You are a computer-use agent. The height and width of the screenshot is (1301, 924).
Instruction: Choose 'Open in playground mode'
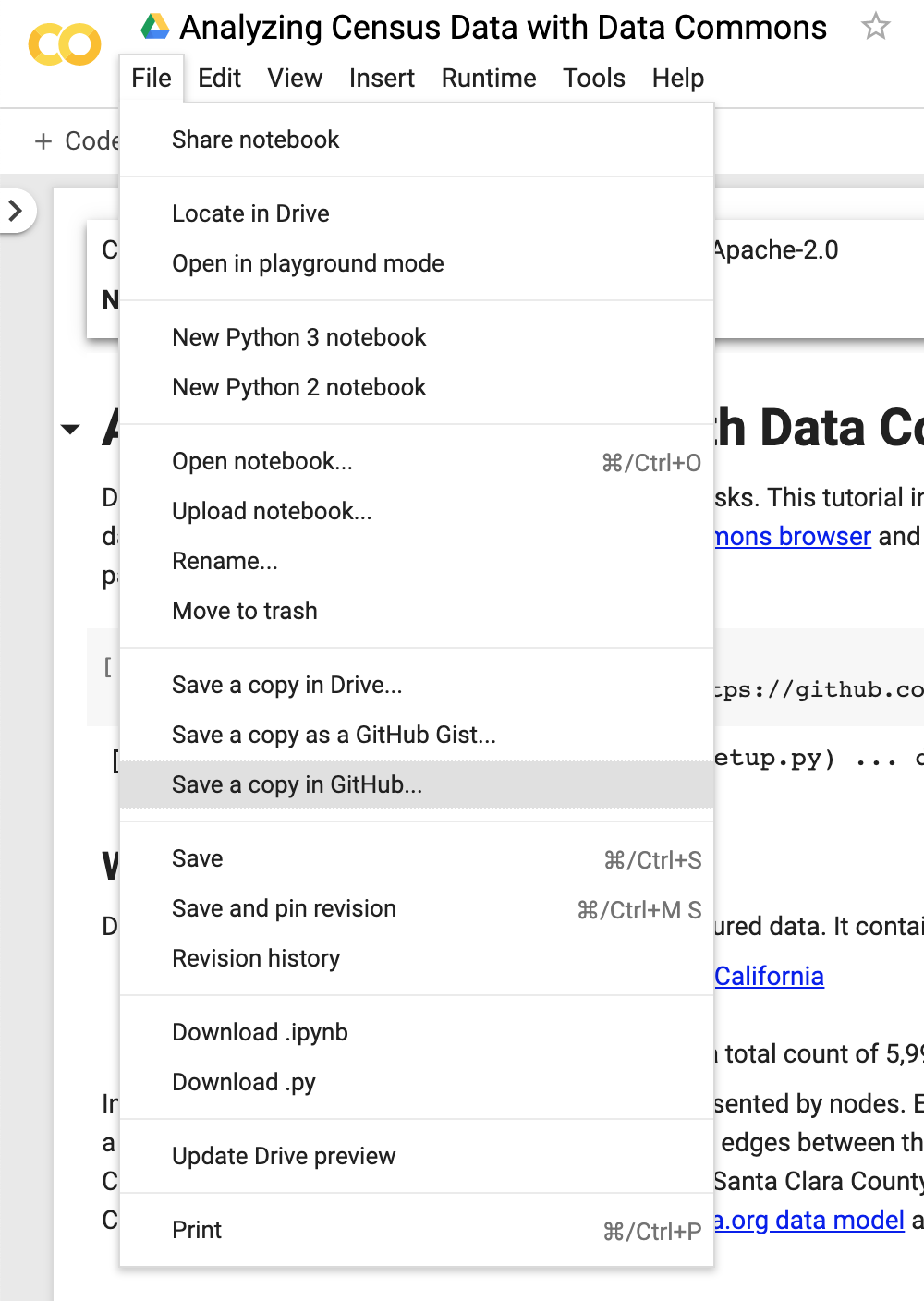click(307, 263)
